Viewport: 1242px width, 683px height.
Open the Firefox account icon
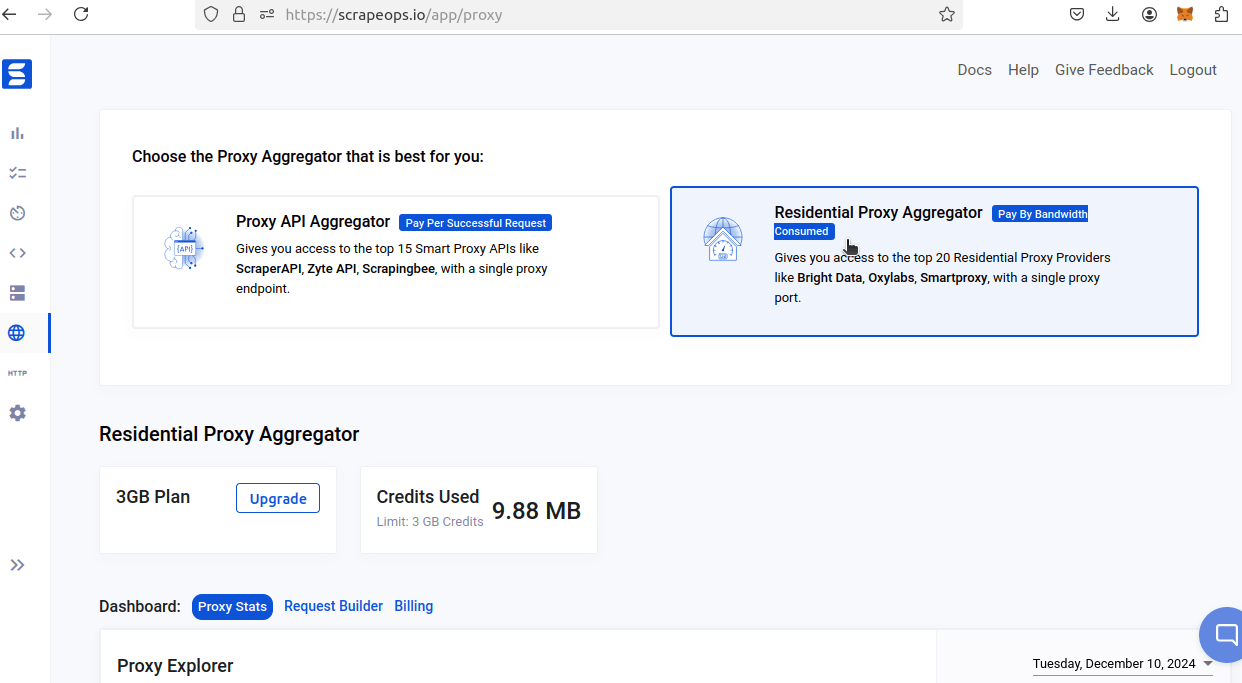point(1149,14)
